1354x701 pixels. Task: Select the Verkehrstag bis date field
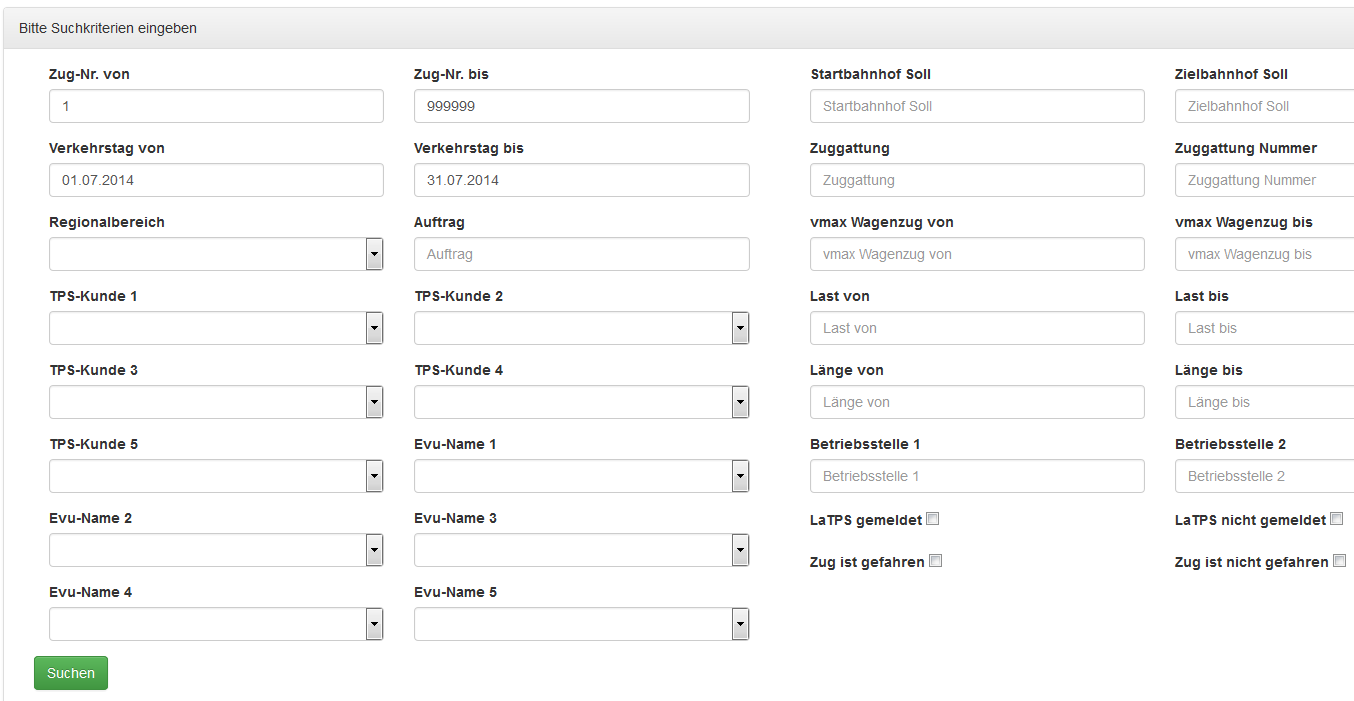pos(582,180)
